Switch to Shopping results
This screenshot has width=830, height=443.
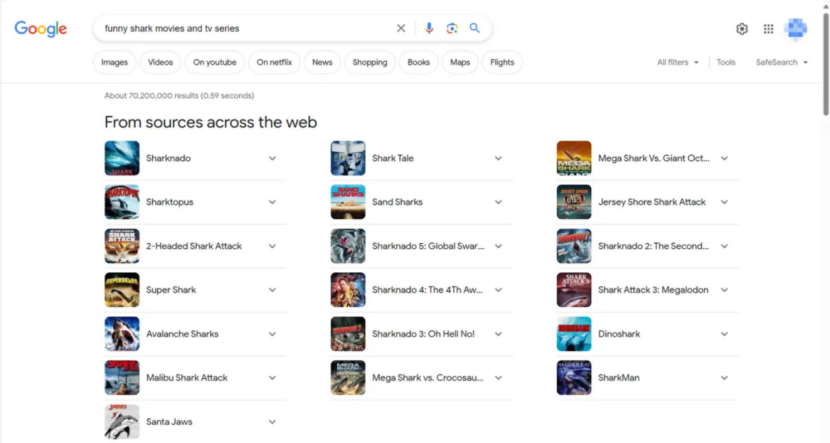point(369,62)
